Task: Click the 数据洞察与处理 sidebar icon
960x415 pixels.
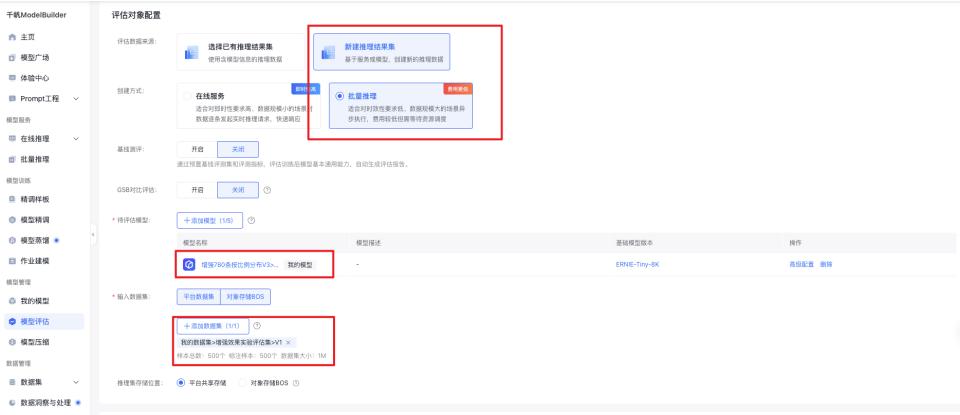Action: point(12,402)
